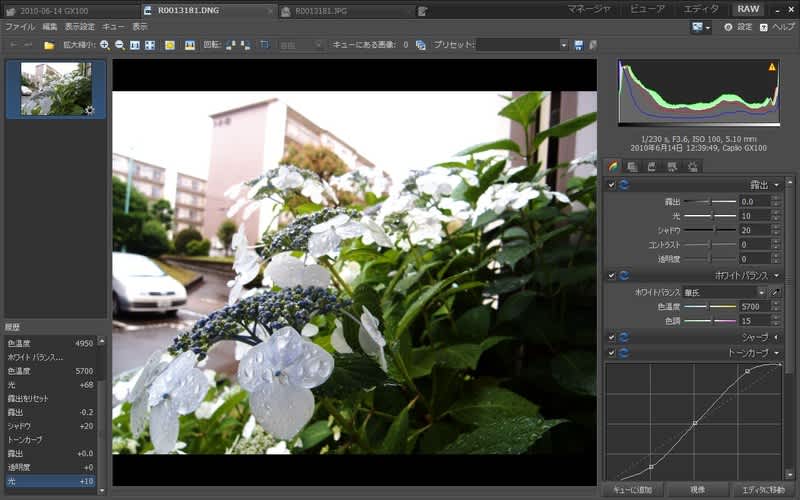Collapse the 露出 section arrow
Viewport: 800px width, 500px height.
point(777,185)
